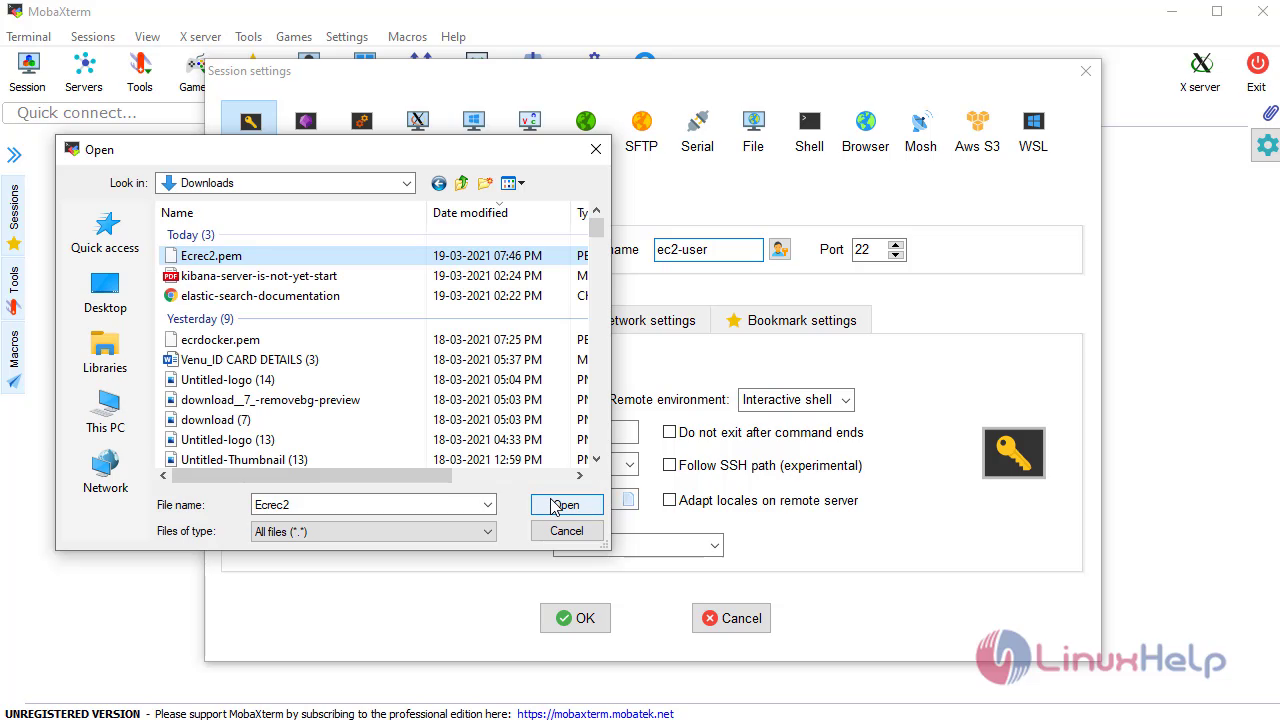Open the Help menu

453,37
